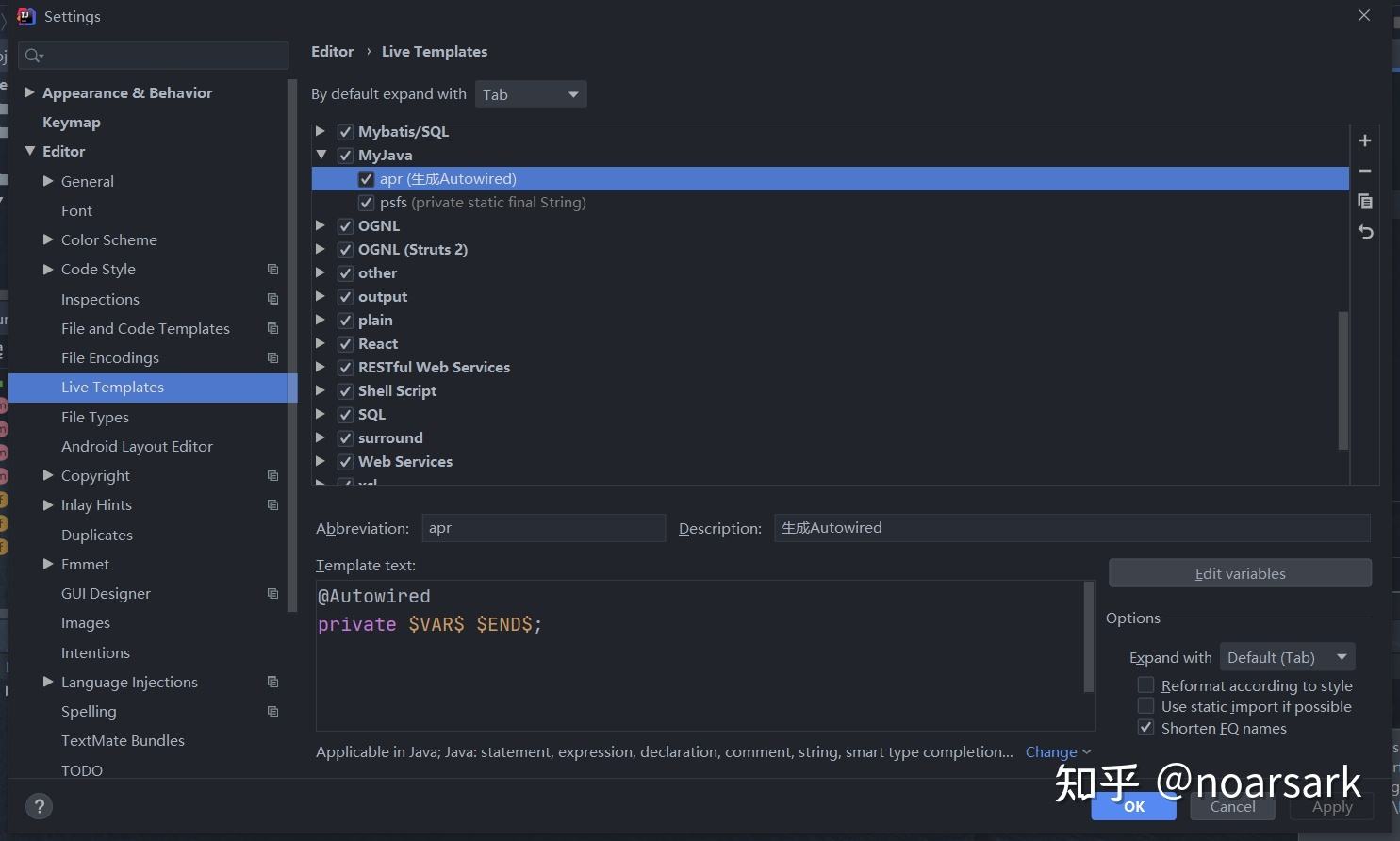1400x841 pixels.
Task: Uncheck Shorten FQ names option
Action: (1145, 728)
